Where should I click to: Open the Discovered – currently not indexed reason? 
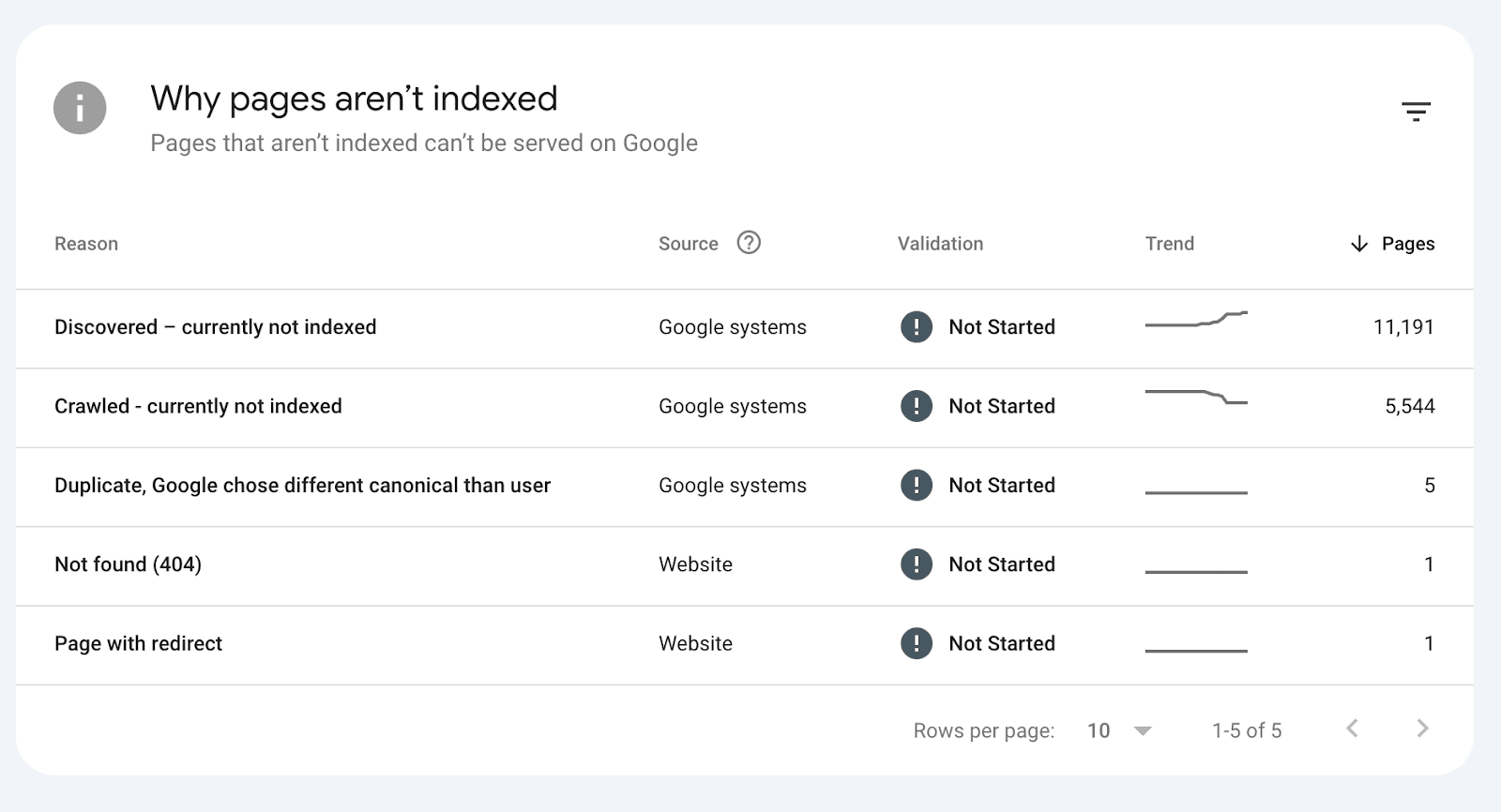pyautogui.click(x=216, y=327)
